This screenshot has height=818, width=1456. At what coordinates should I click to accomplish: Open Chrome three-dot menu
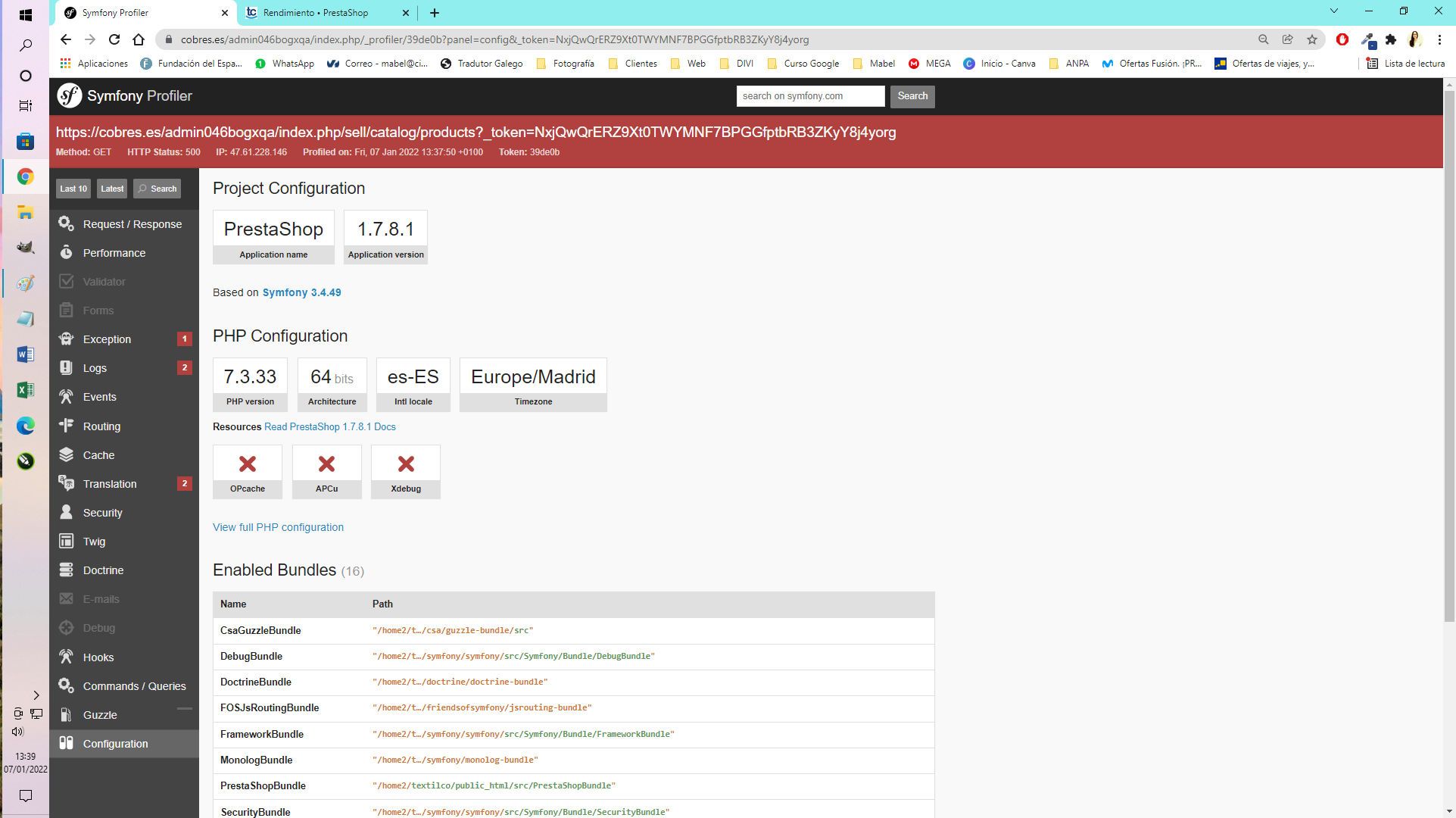[1439, 39]
